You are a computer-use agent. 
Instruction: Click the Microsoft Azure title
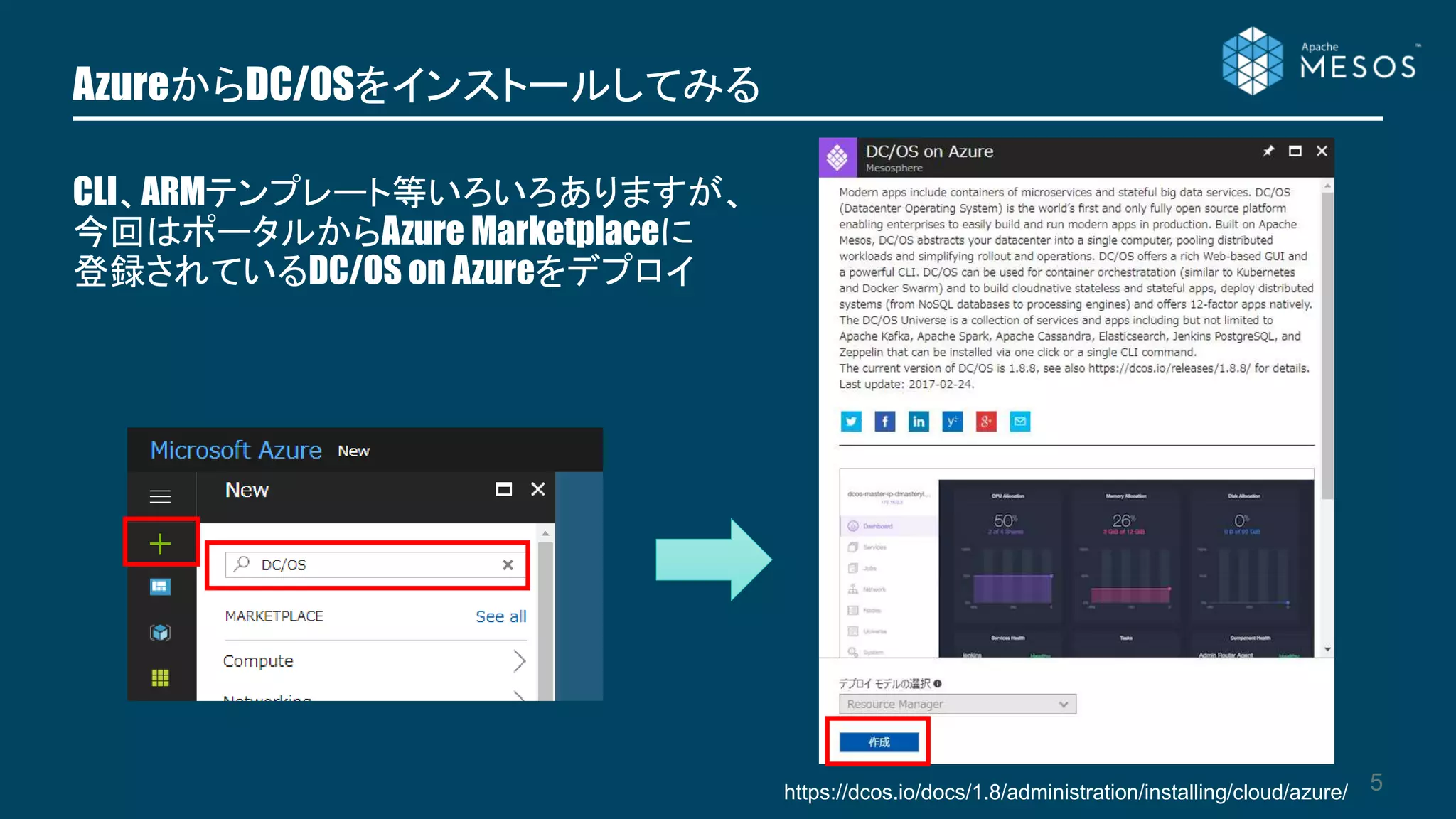pos(235,450)
